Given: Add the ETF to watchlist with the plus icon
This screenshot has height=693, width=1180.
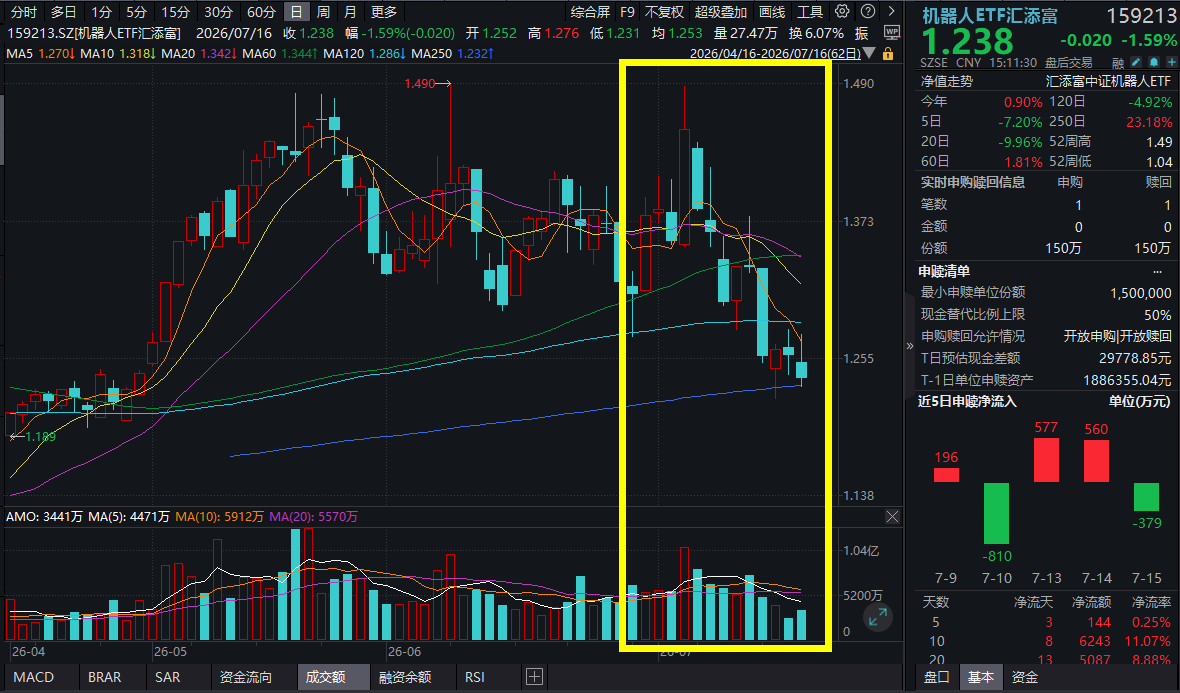Looking at the screenshot, I should point(1172,62).
